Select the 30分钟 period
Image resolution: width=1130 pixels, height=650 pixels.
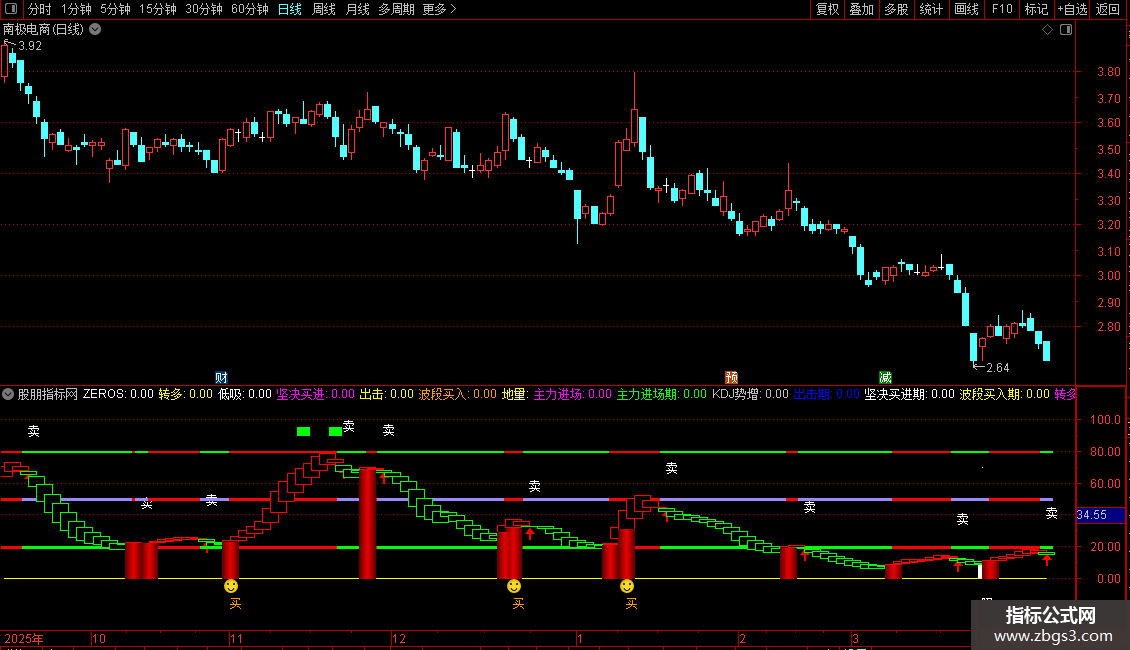(204, 9)
